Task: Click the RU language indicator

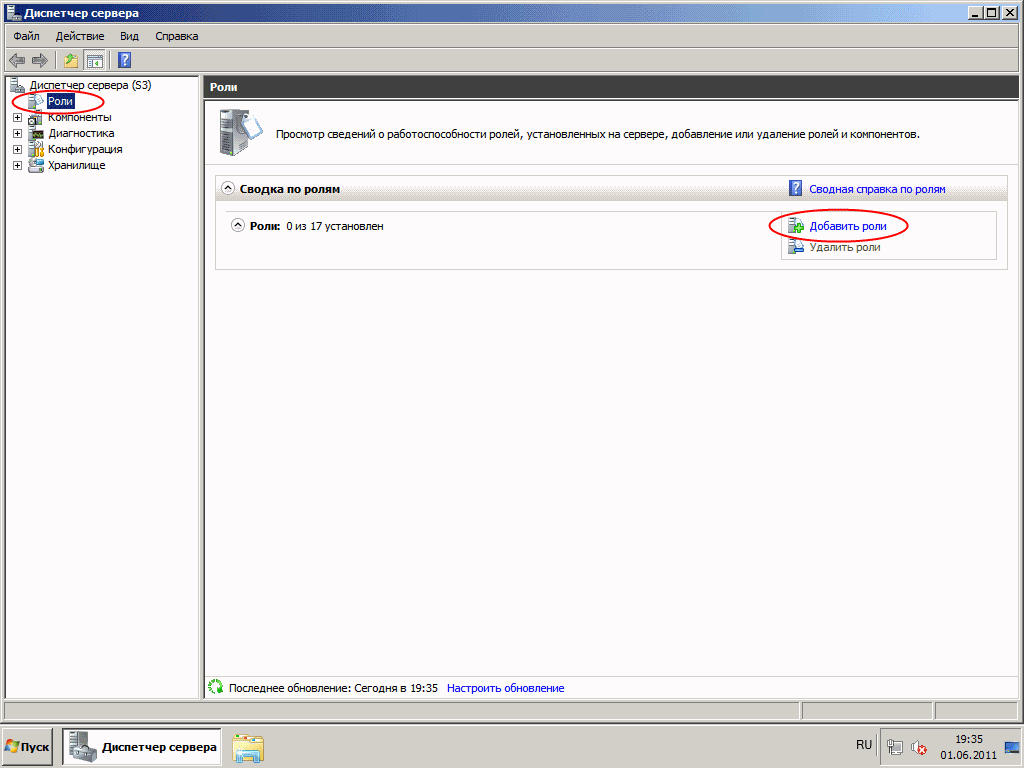Action: [x=864, y=745]
